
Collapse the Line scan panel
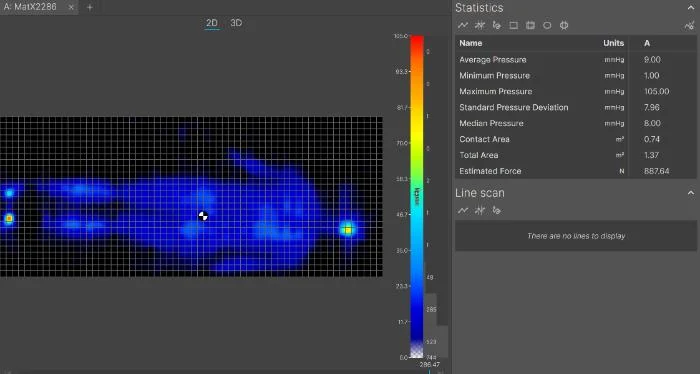click(x=691, y=193)
